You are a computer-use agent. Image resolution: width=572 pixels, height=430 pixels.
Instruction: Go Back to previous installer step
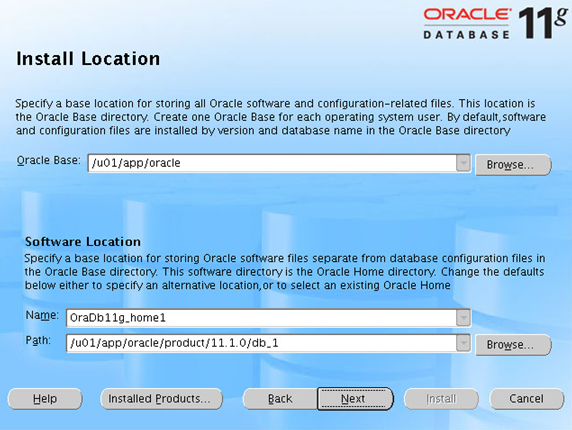point(280,399)
